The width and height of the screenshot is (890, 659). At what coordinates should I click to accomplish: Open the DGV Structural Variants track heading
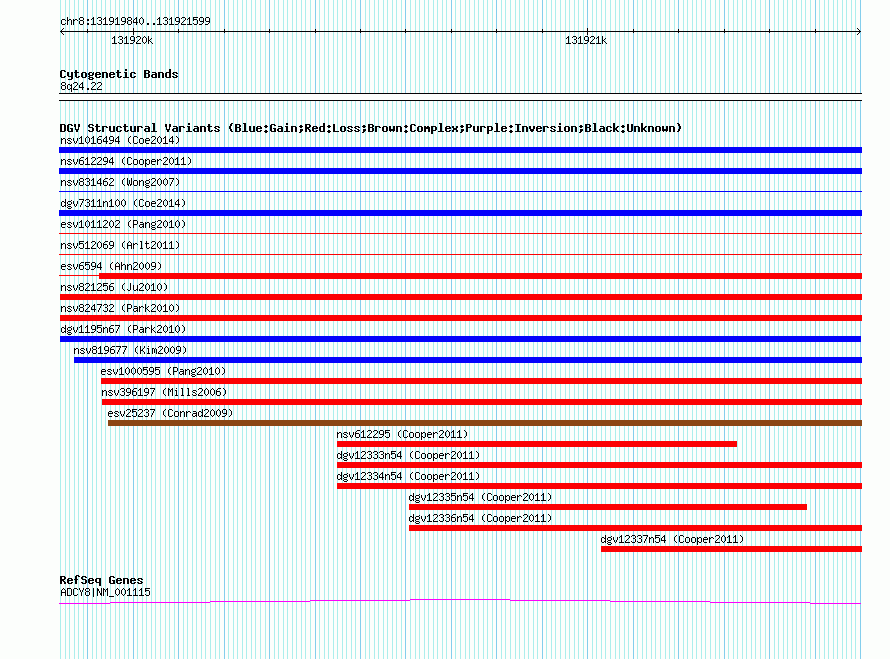click(x=371, y=128)
